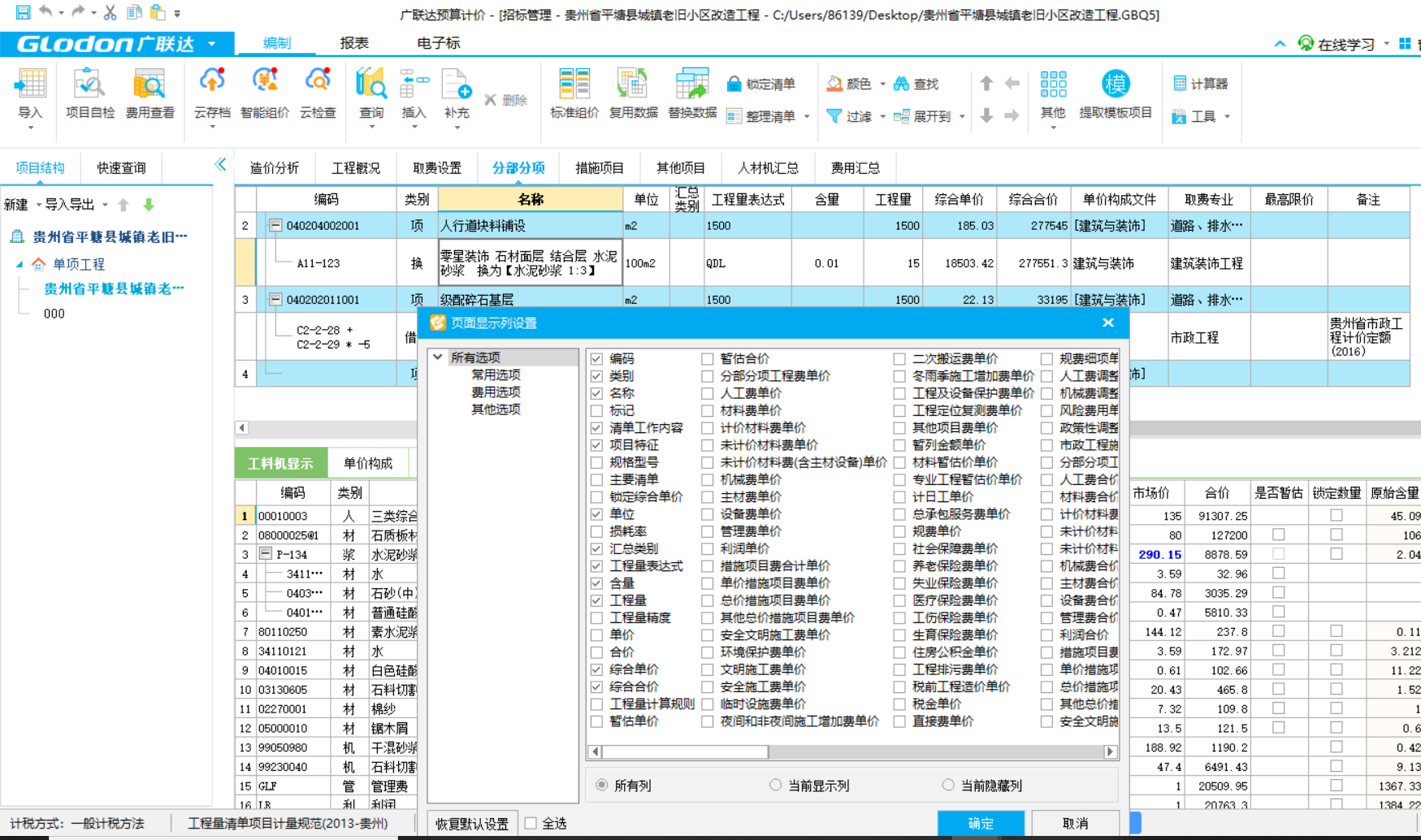Click the move down arrow in ribbon
The image size is (1421, 840).
986,115
